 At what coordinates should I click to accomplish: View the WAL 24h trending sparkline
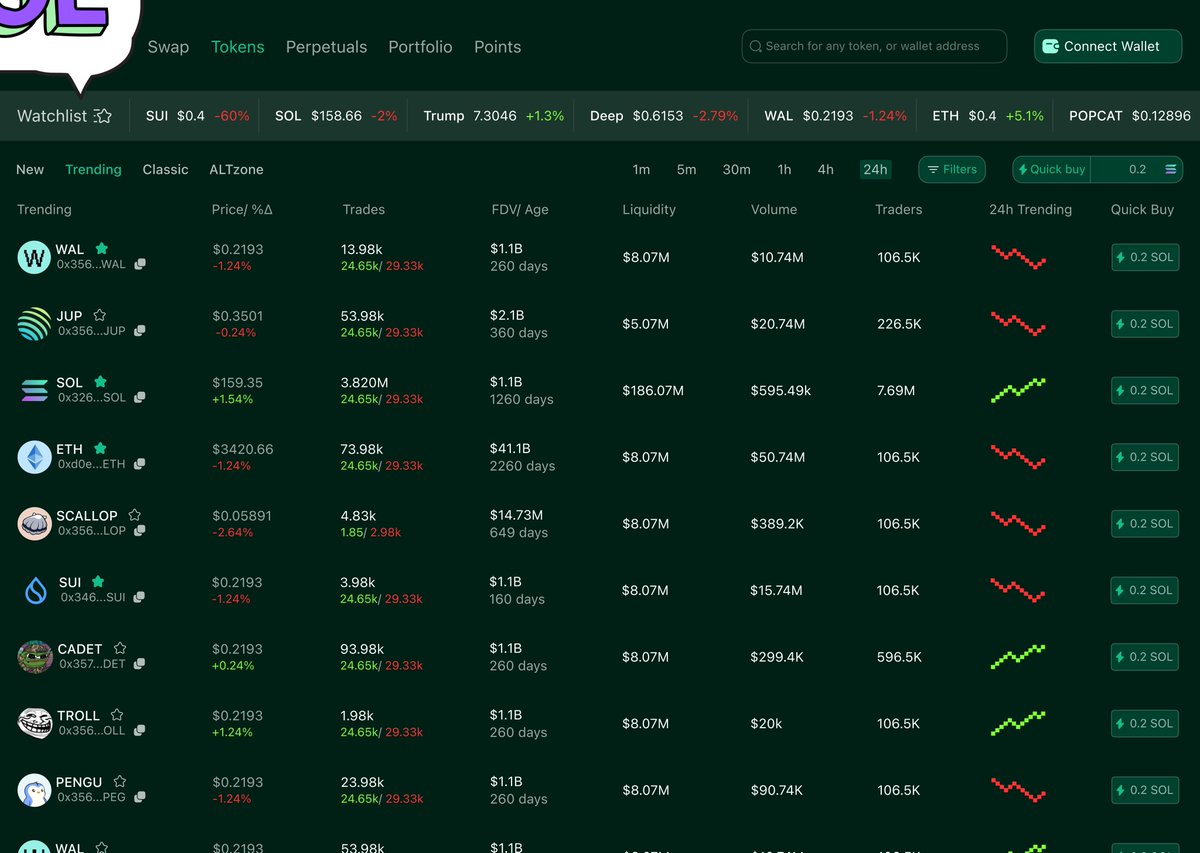[1018, 257]
